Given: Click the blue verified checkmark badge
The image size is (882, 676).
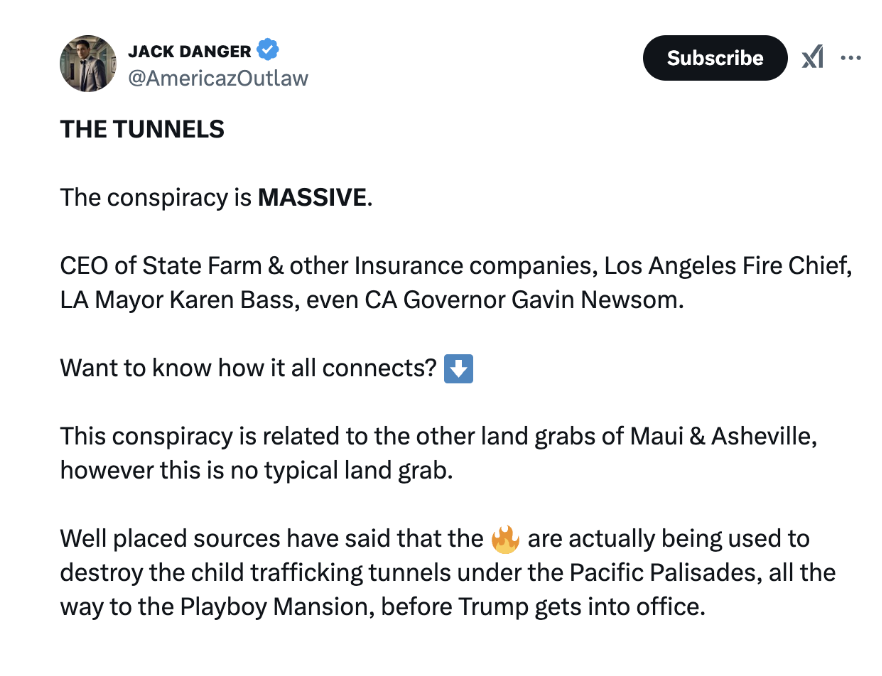Looking at the screenshot, I should (x=268, y=49).
